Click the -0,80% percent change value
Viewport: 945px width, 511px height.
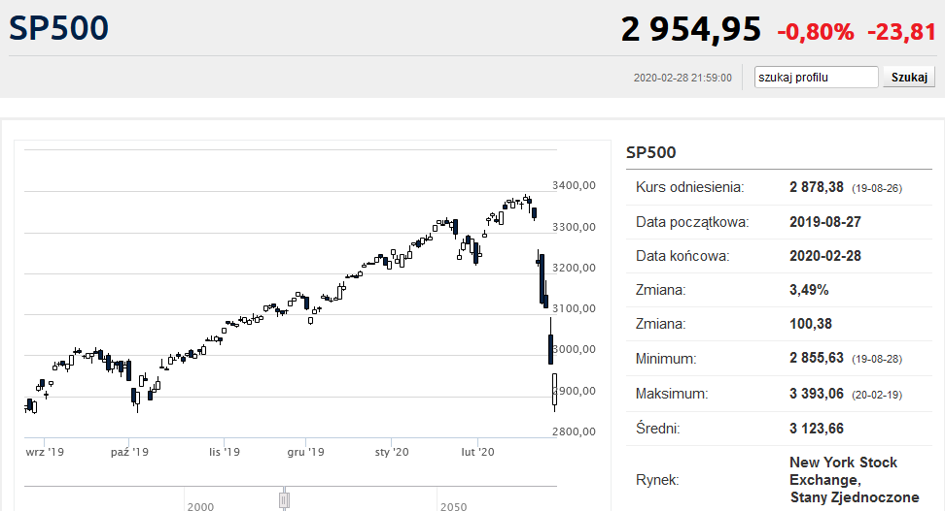[815, 32]
